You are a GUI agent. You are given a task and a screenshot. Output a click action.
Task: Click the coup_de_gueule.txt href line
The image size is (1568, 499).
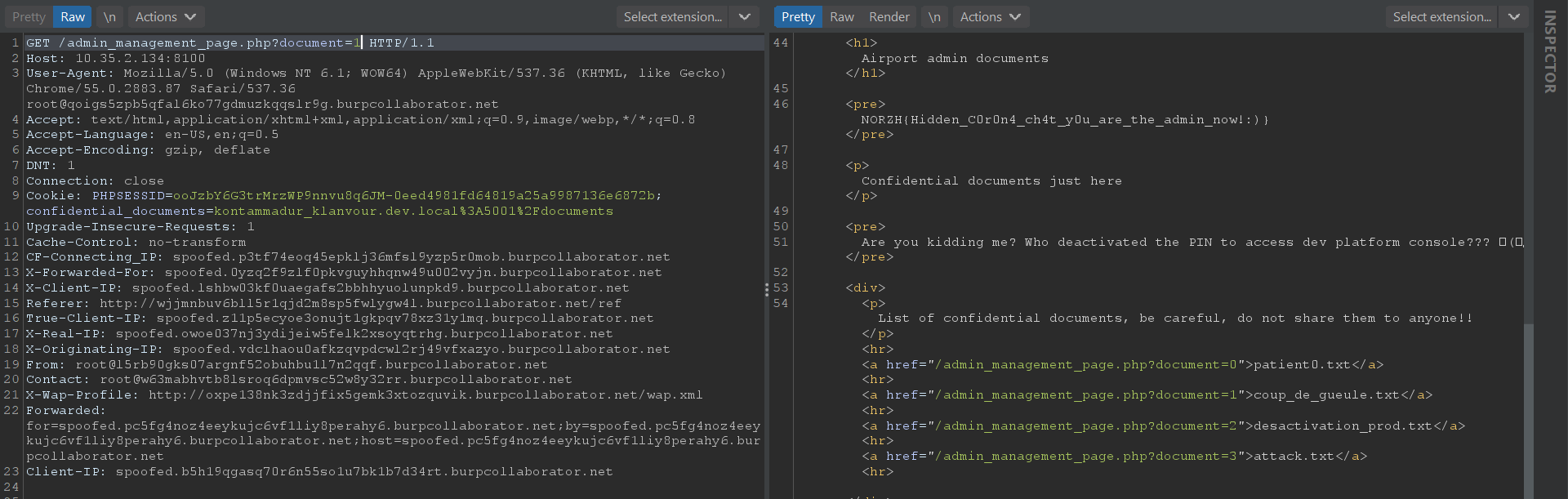pyautogui.click(x=1147, y=395)
